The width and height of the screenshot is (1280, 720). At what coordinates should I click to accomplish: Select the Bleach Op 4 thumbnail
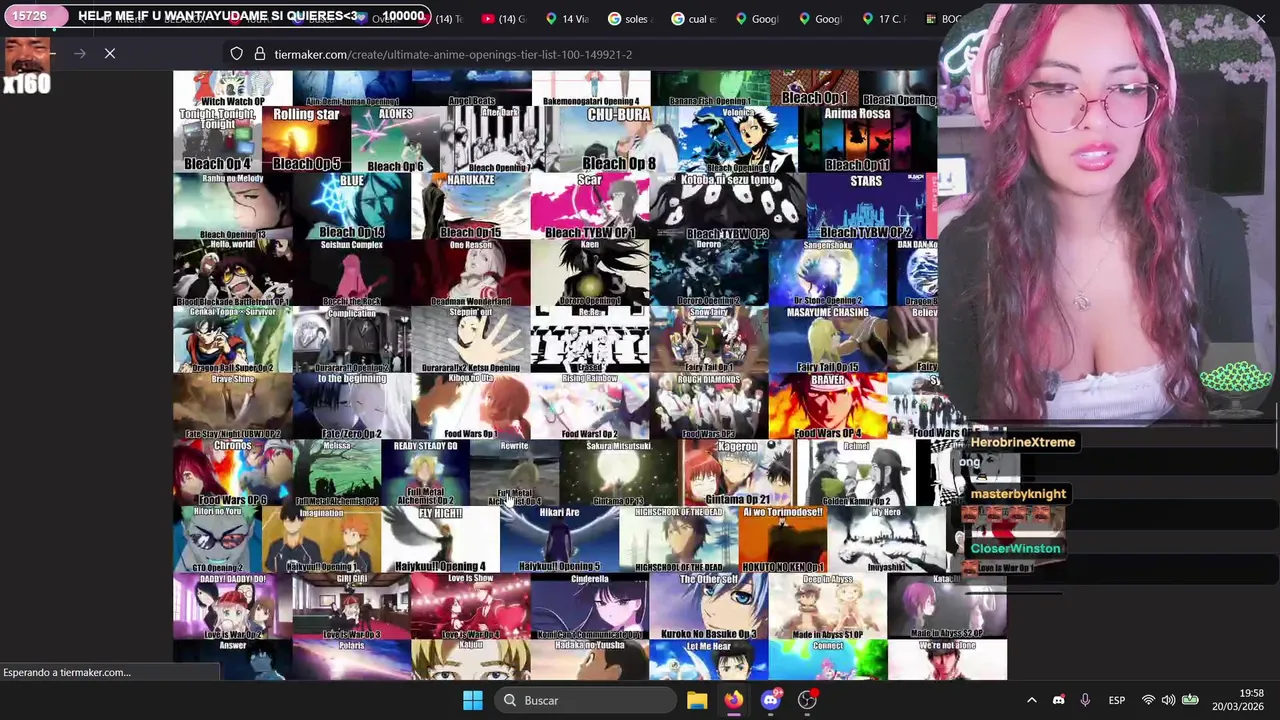tap(217, 139)
